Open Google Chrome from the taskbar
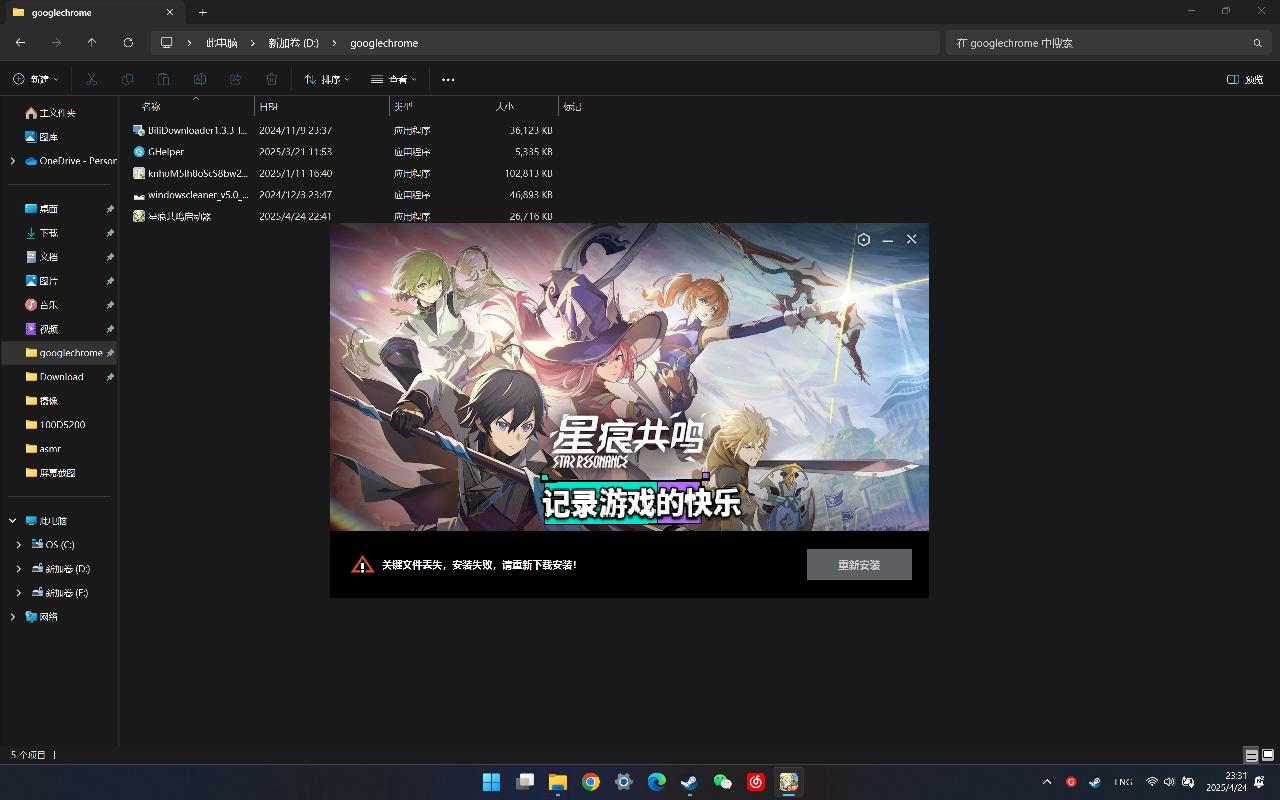The image size is (1280, 800). click(x=590, y=782)
